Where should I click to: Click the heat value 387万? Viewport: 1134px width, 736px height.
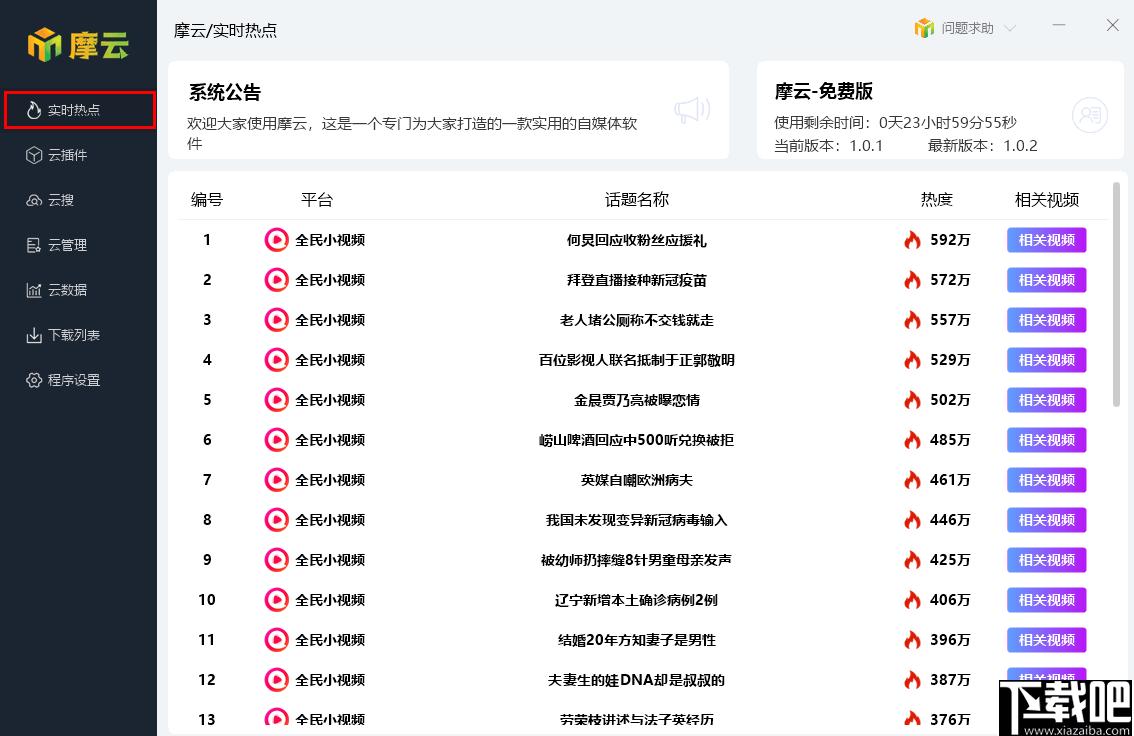coord(950,680)
